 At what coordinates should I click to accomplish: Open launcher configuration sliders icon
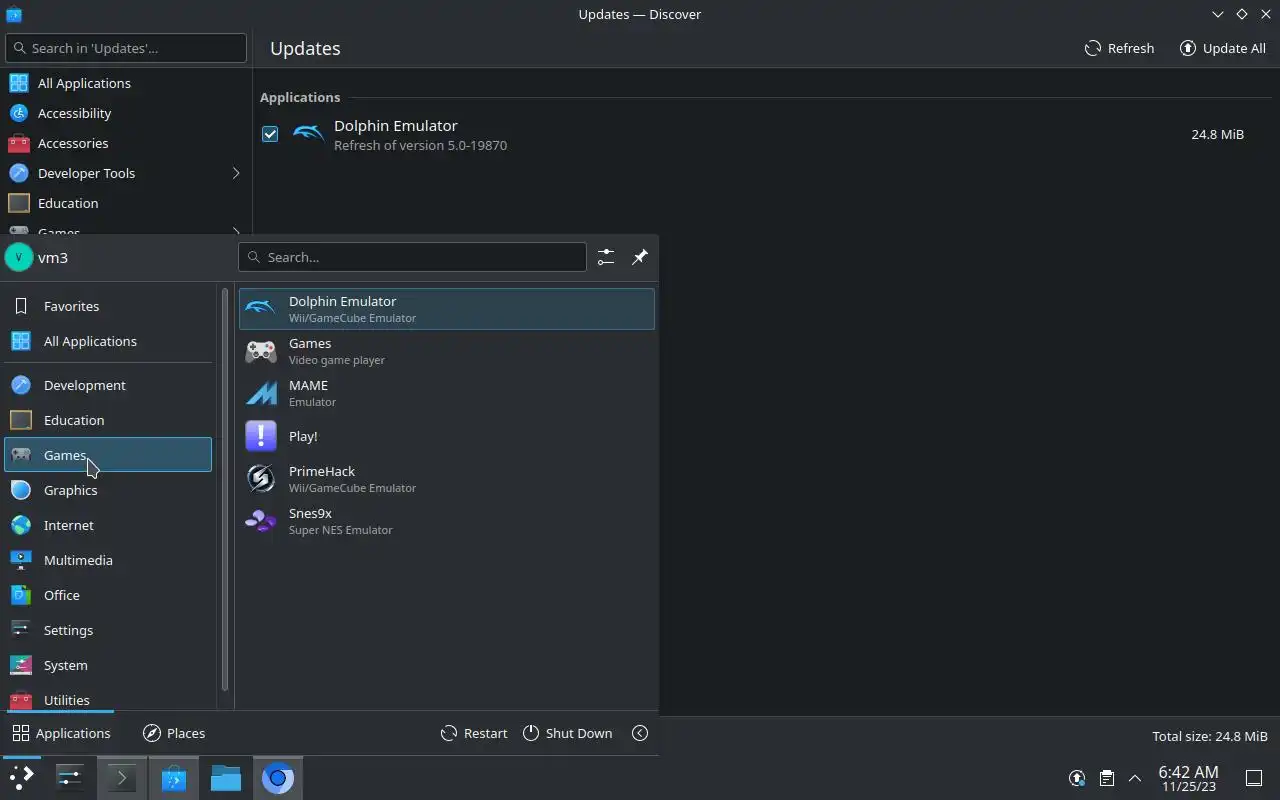pos(606,257)
